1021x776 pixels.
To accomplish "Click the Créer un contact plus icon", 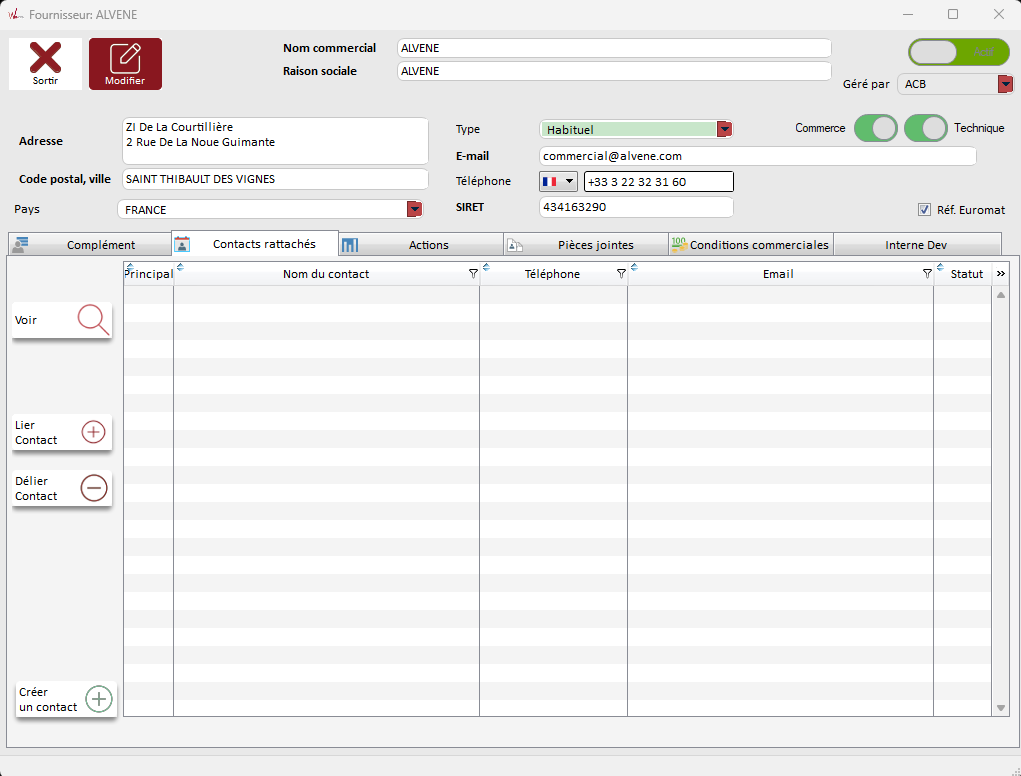I will pyautogui.click(x=98, y=699).
